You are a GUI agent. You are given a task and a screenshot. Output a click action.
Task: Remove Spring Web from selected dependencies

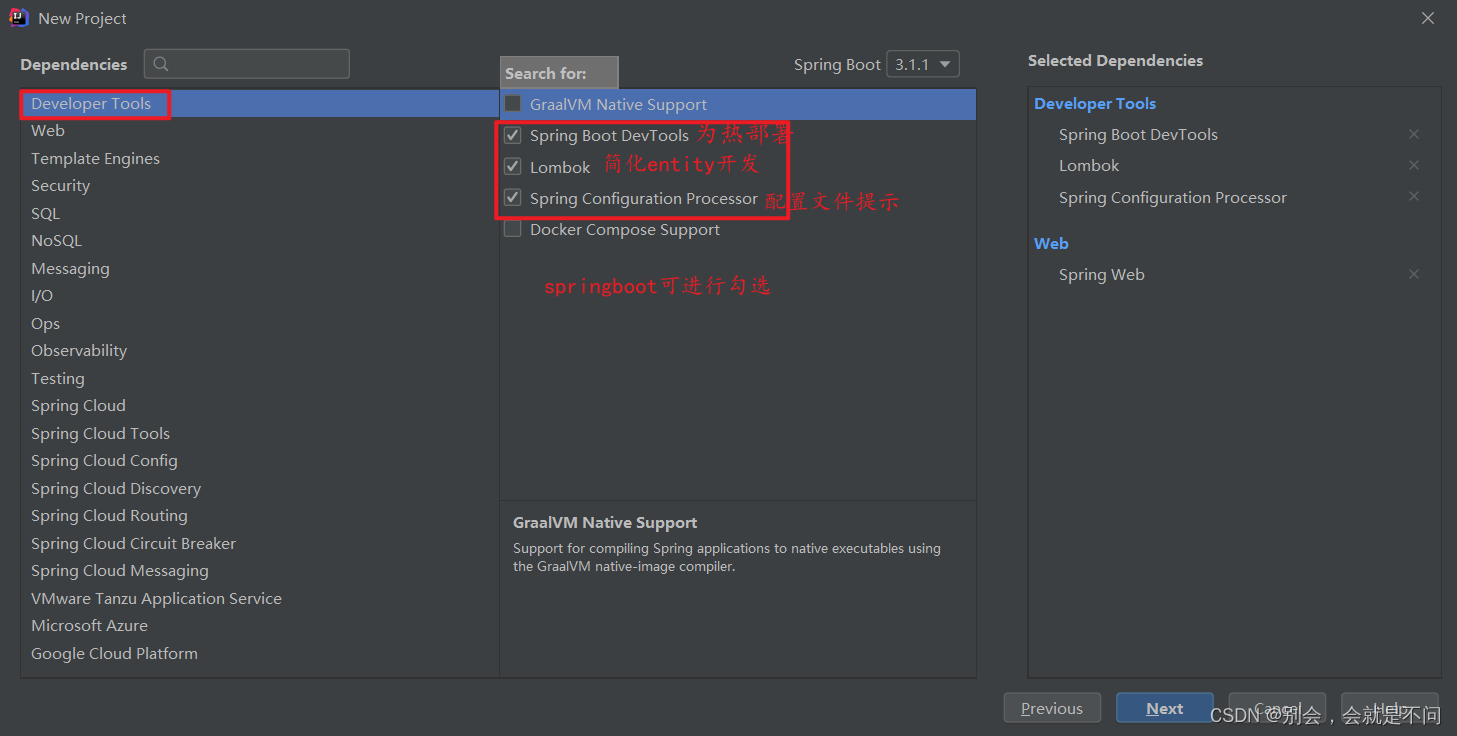[1414, 274]
